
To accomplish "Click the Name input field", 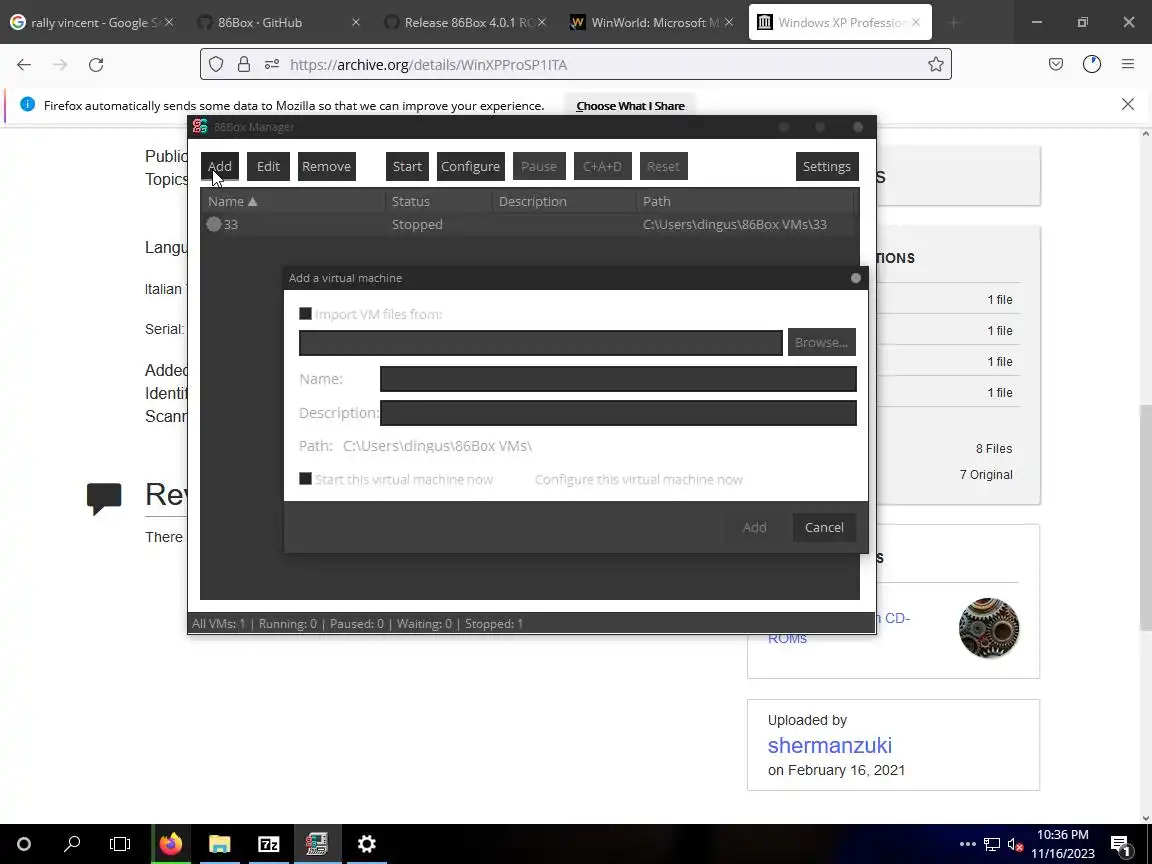I will (x=618, y=379).
